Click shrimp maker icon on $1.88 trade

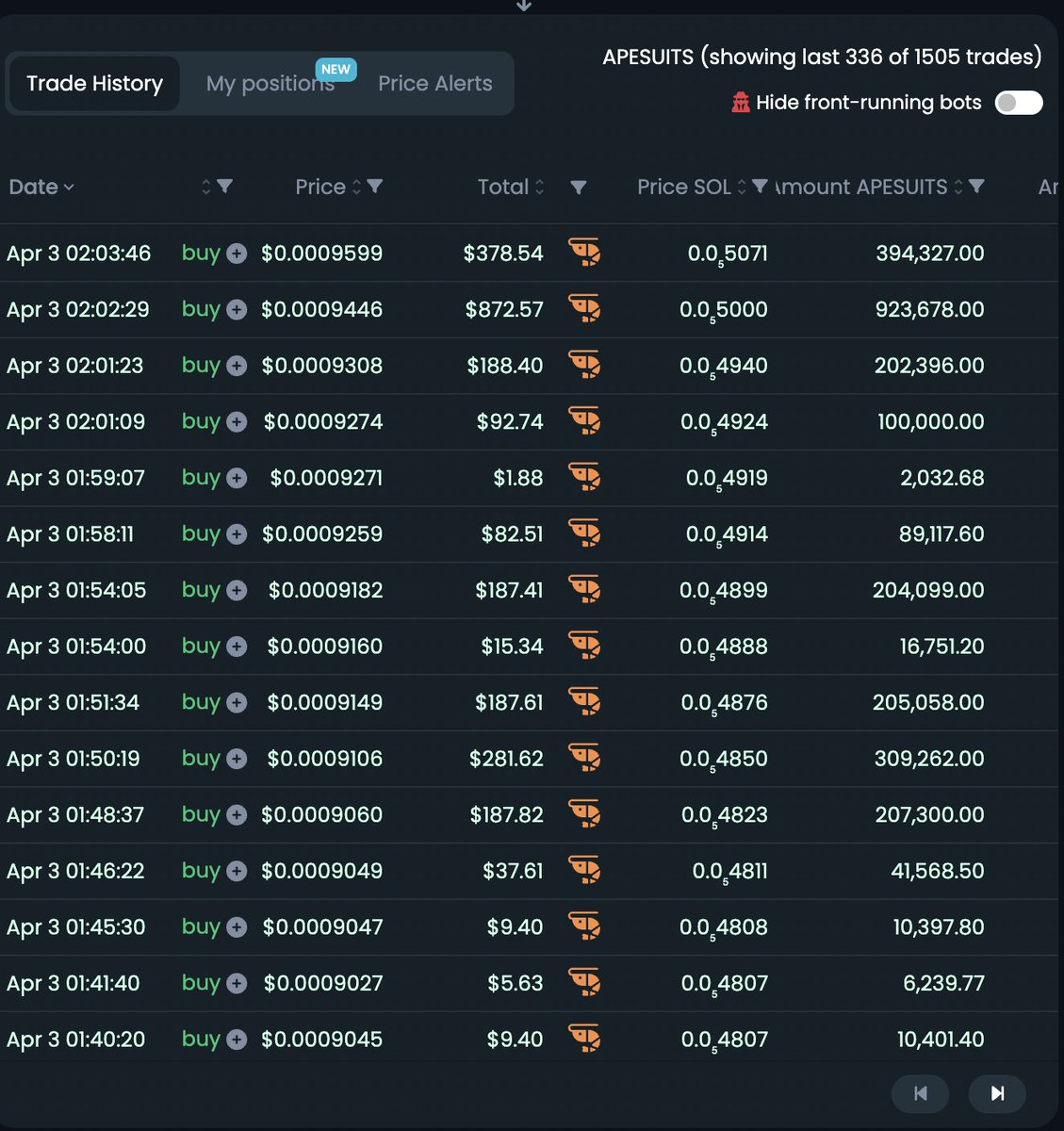[584, 477]
